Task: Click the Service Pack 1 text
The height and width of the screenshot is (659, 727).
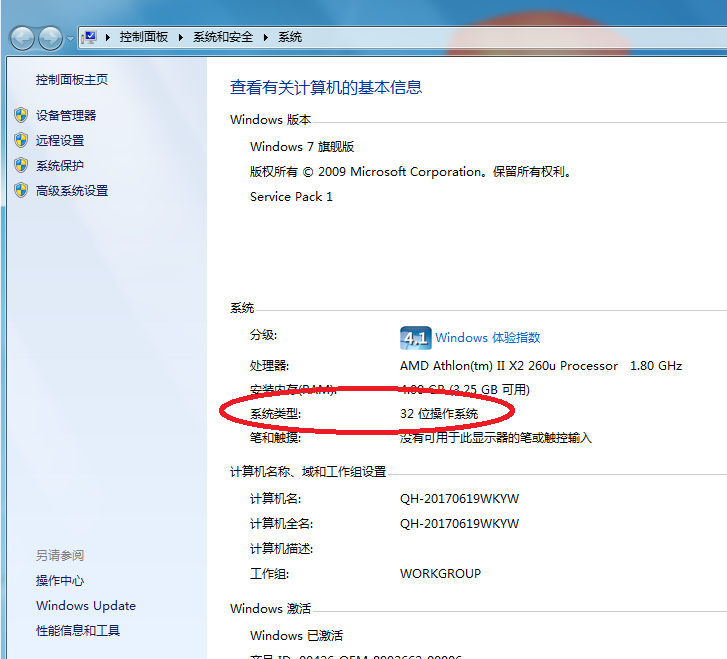Action: tap(291, 197)
